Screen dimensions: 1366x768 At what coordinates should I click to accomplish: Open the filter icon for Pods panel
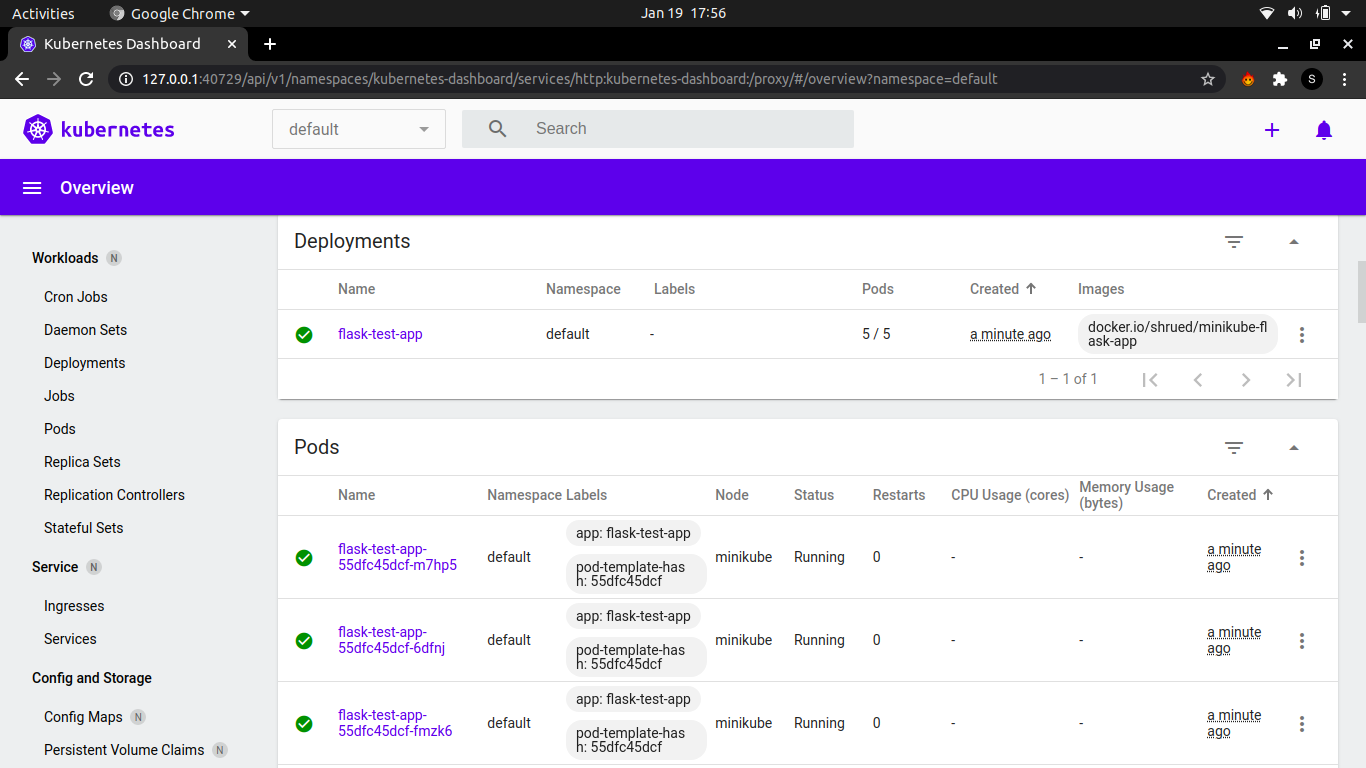(x=1233, y=448)
